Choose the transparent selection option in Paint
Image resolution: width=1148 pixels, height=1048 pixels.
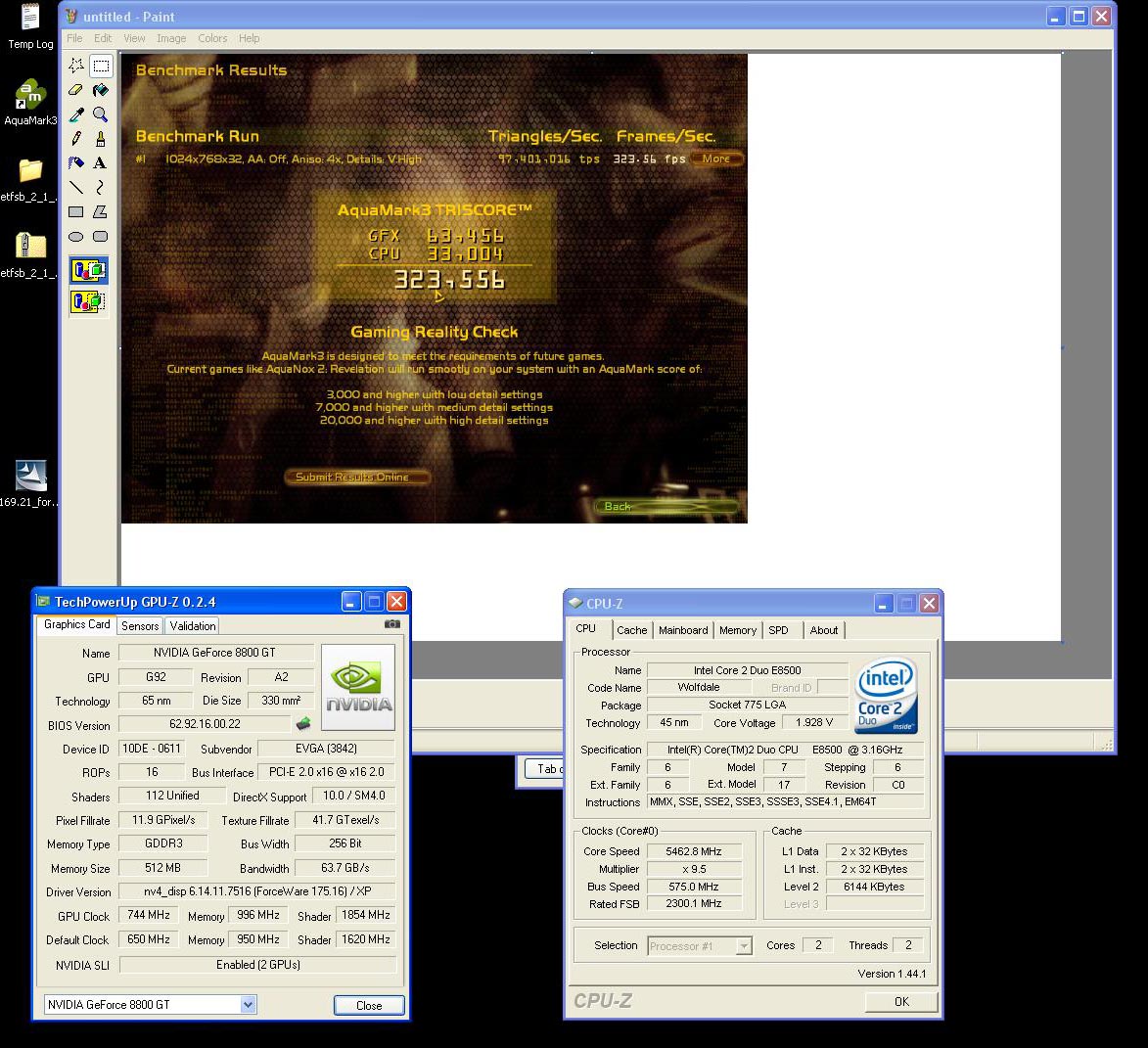pyautogui.click(x=89, y=300)
